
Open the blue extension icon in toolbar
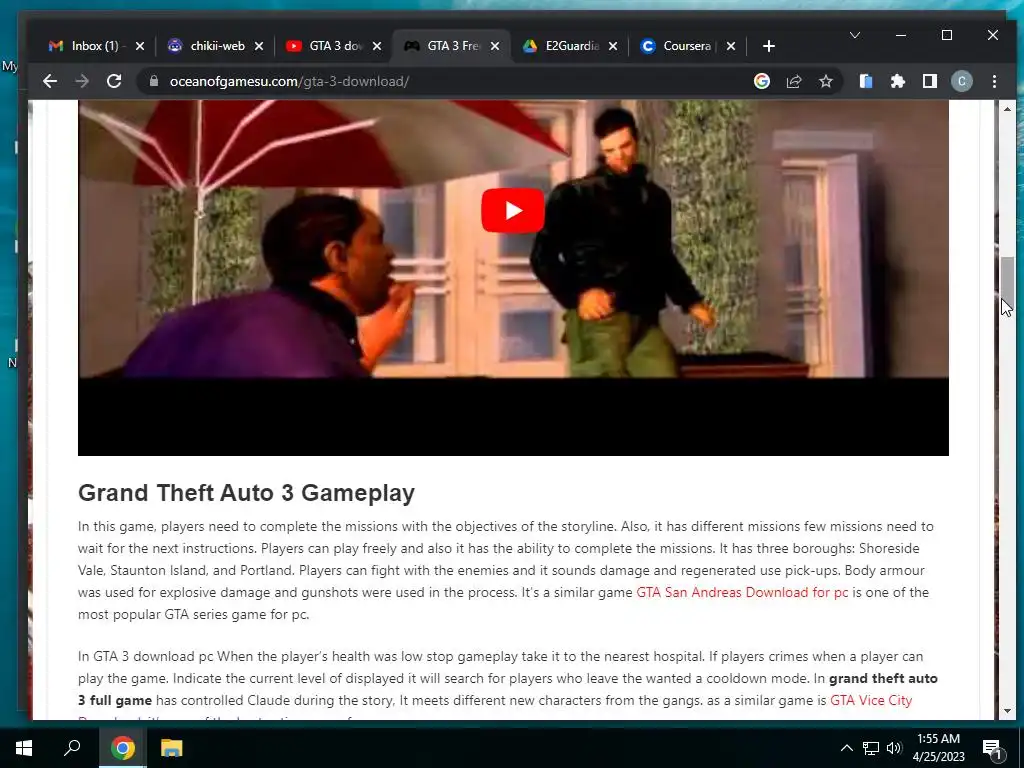[x=866, y=81]
